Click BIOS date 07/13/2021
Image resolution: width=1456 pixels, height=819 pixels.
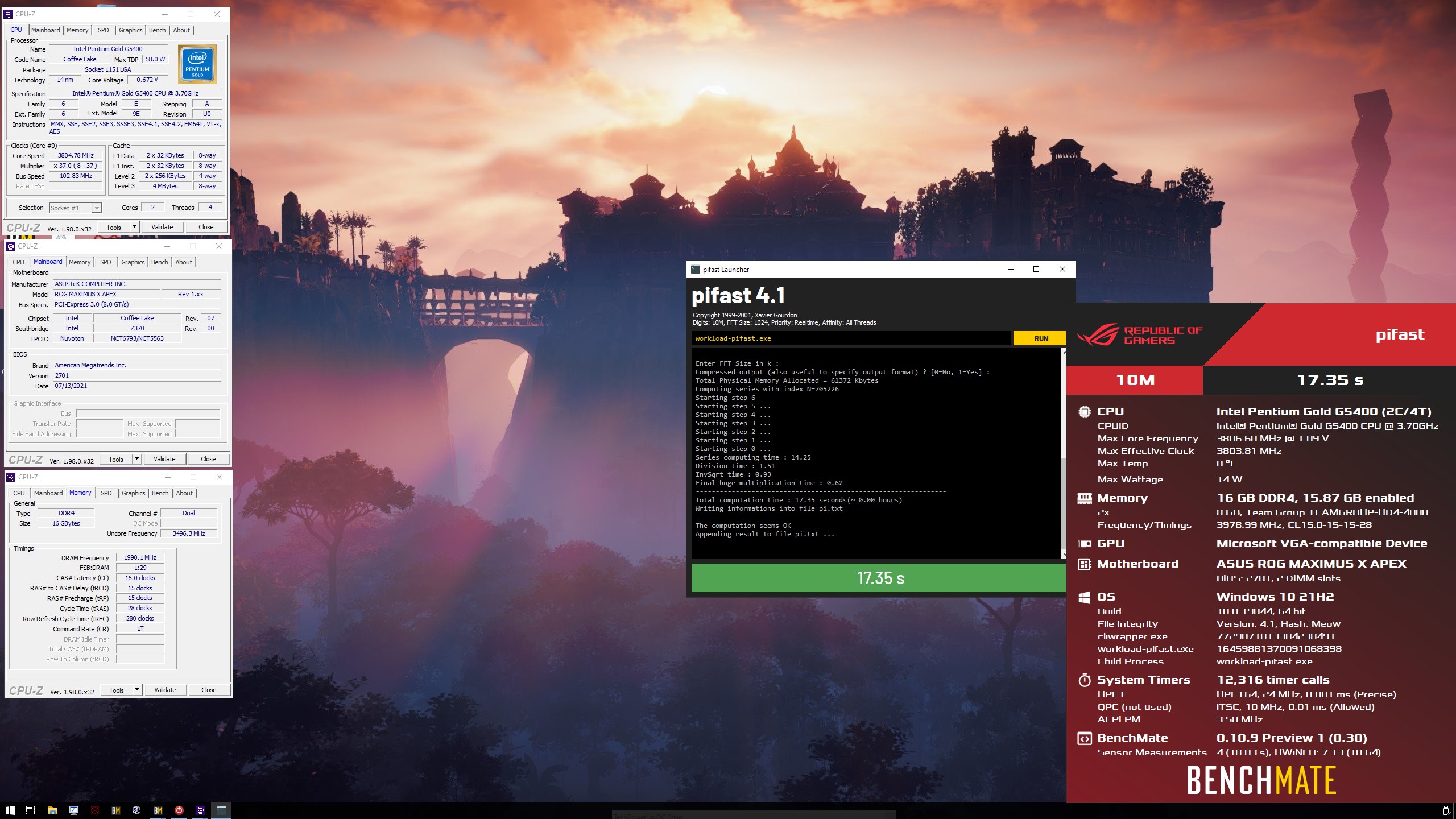point(136,386)
